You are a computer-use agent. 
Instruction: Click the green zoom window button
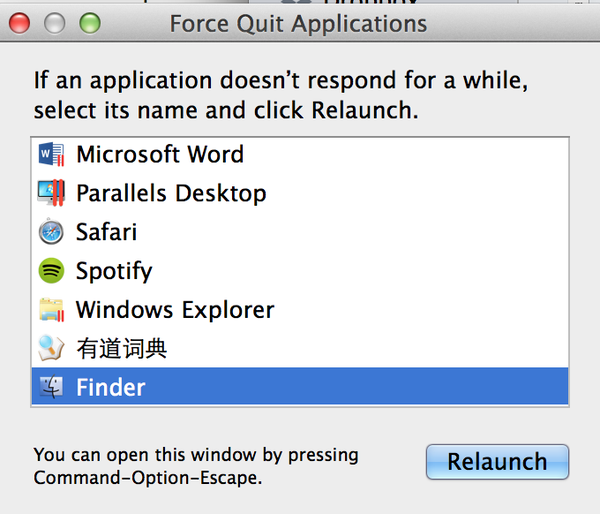(x=90, y=23)
